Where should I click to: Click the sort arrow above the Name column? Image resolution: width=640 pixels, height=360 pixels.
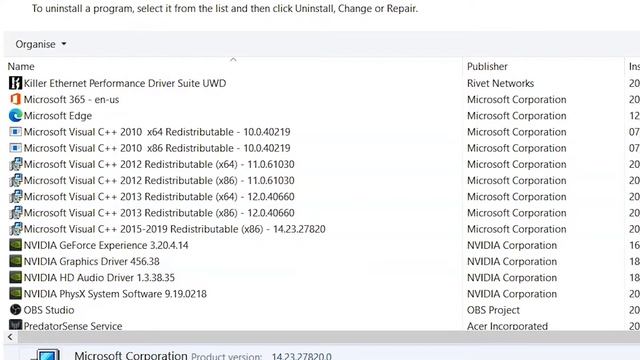pos(233,60)
